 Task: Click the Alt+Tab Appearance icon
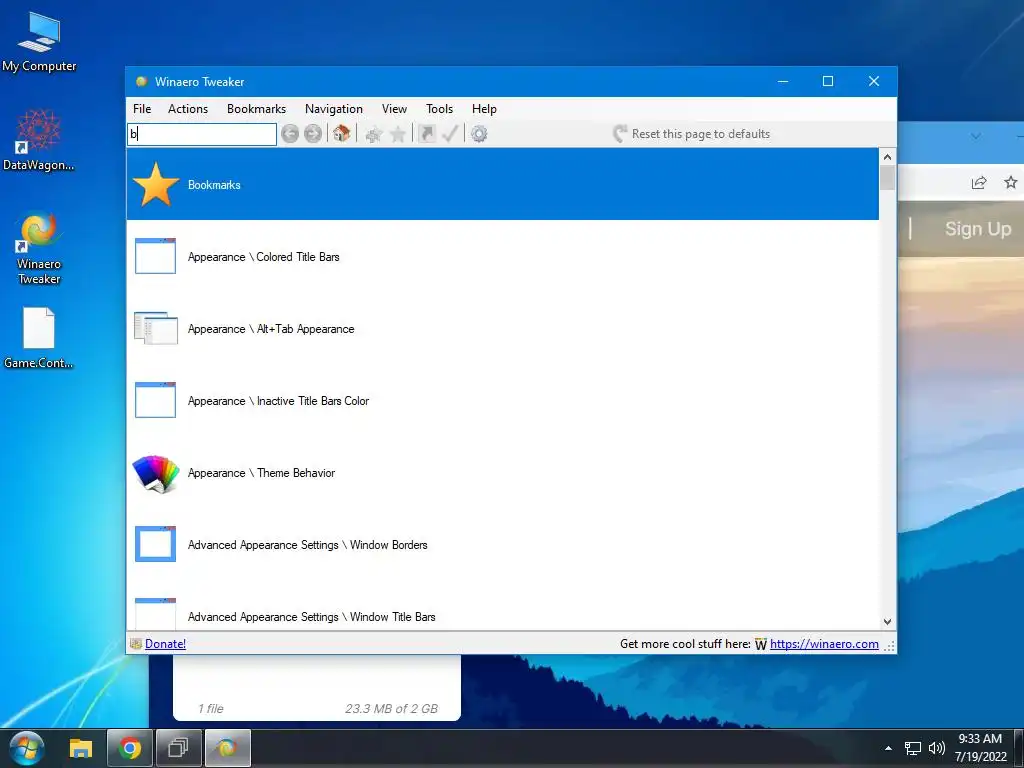155,328
